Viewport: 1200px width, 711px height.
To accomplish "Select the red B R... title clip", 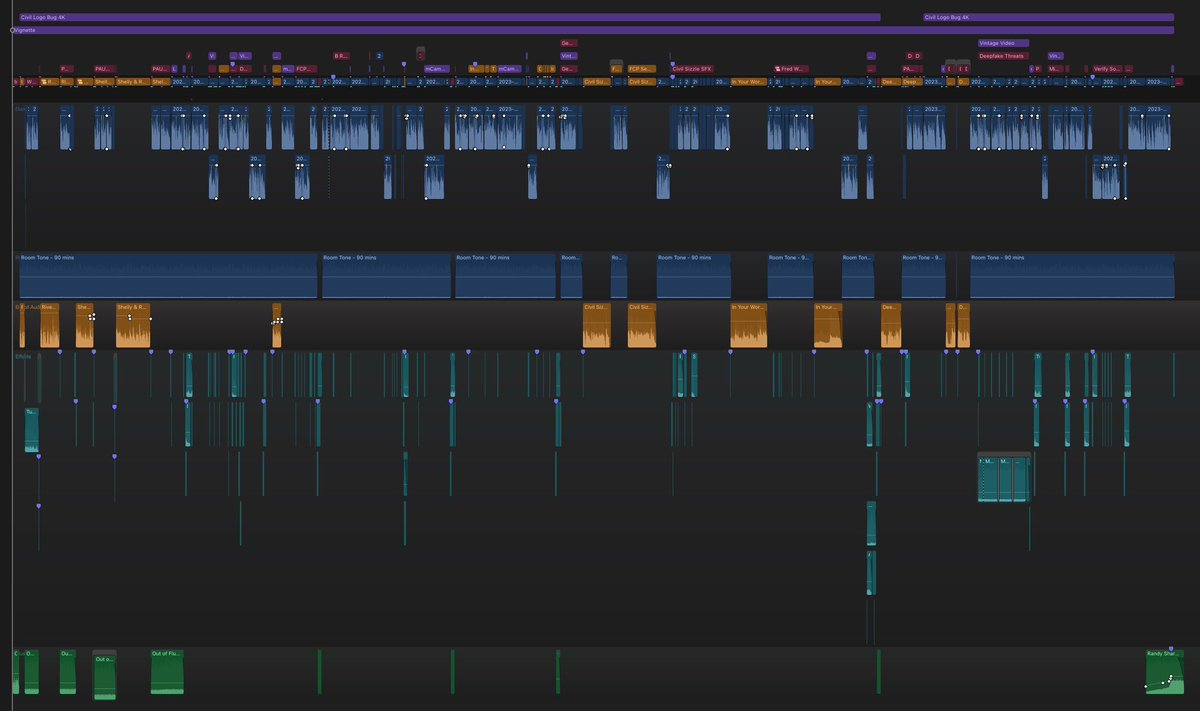I will point(340,56).
